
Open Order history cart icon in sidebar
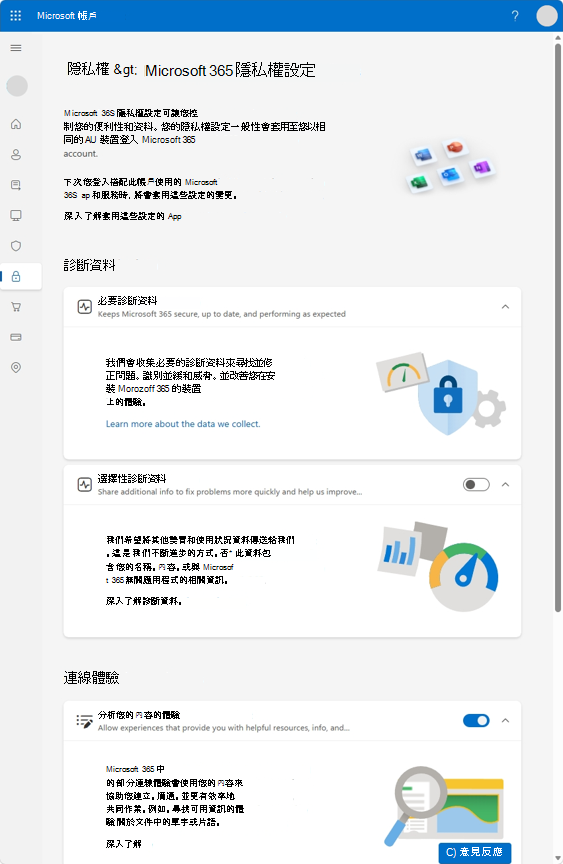[x=16, y=307]
